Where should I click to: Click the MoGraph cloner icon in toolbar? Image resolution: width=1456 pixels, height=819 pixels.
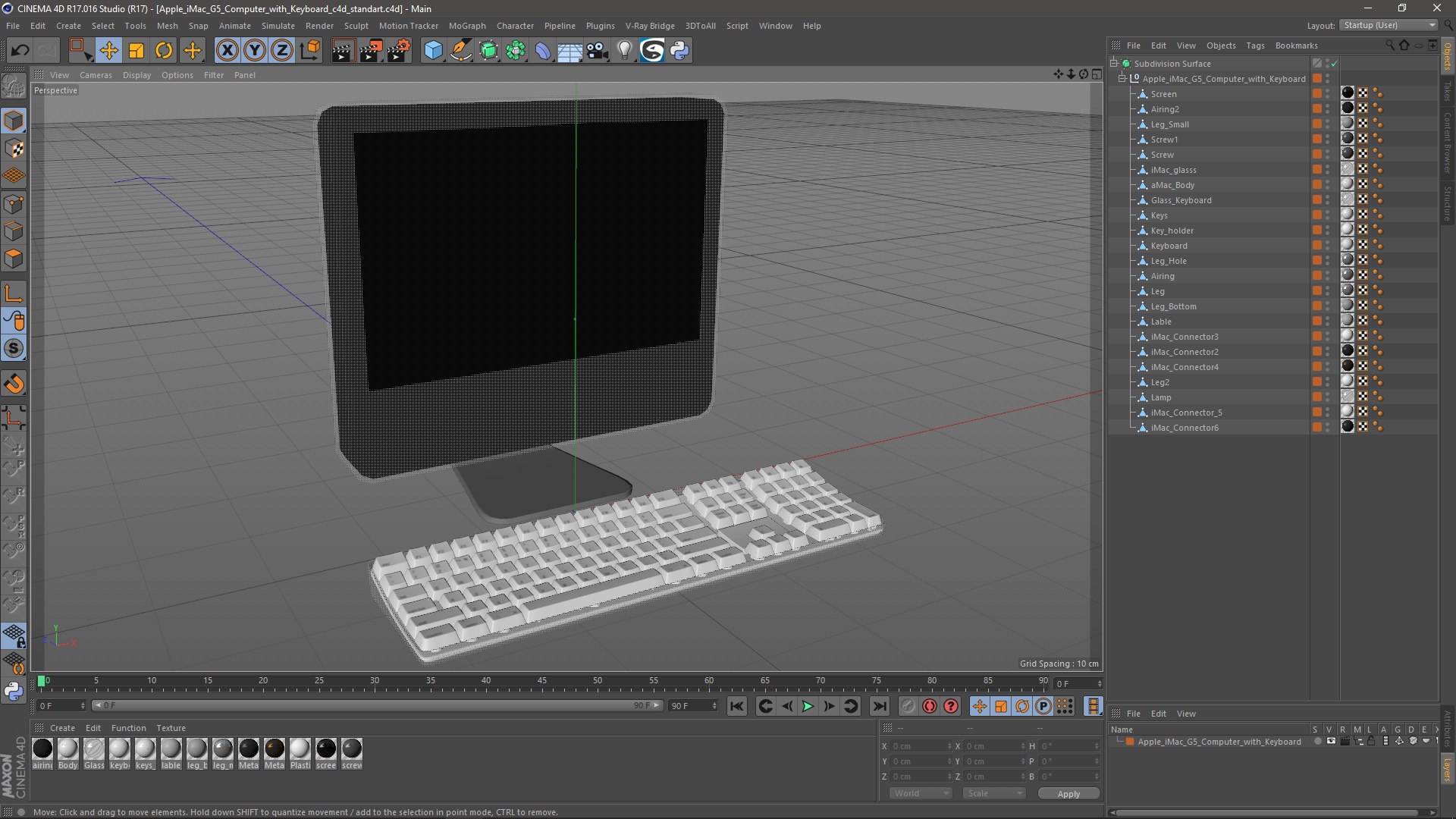pyautogui.click(x=516, y=51)
